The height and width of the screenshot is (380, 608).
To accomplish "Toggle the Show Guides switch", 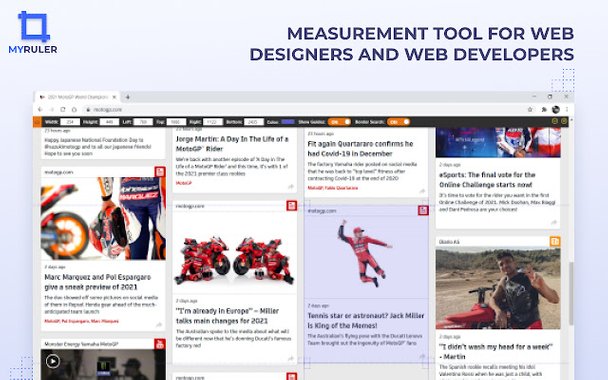I will [x=339, y=122].
